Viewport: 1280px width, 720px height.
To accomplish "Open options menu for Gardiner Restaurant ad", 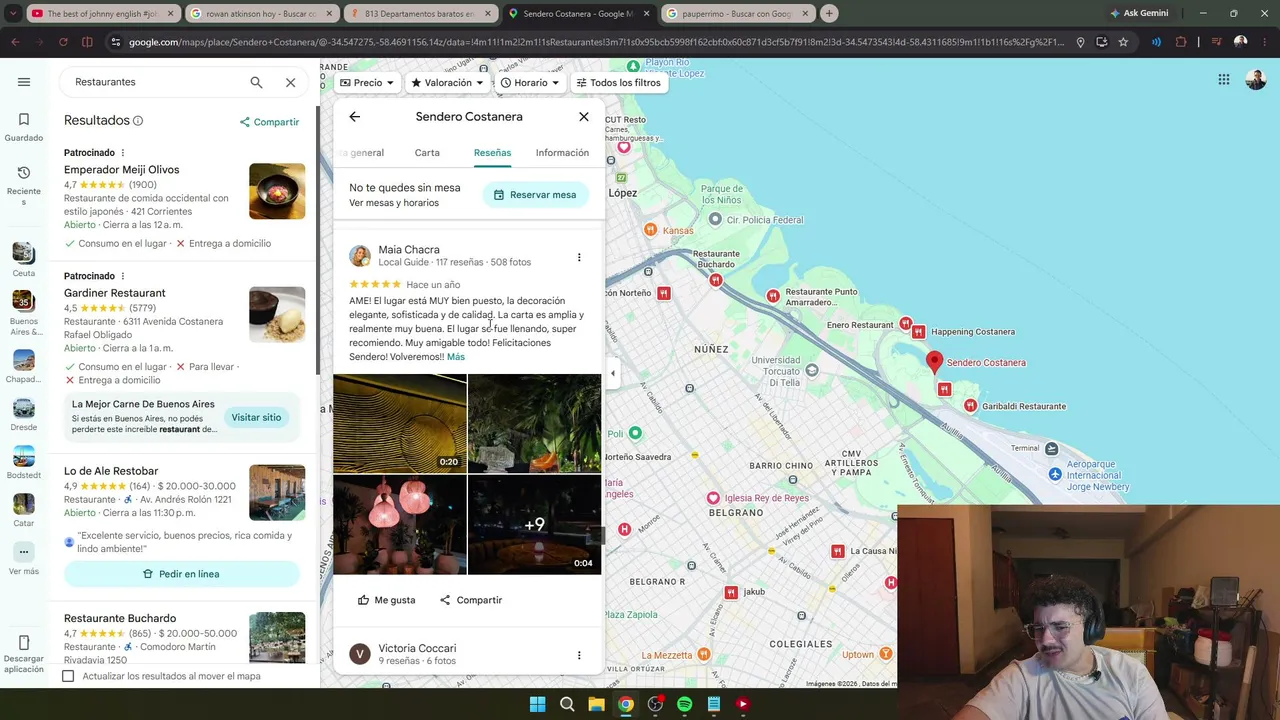I will 123,276.
